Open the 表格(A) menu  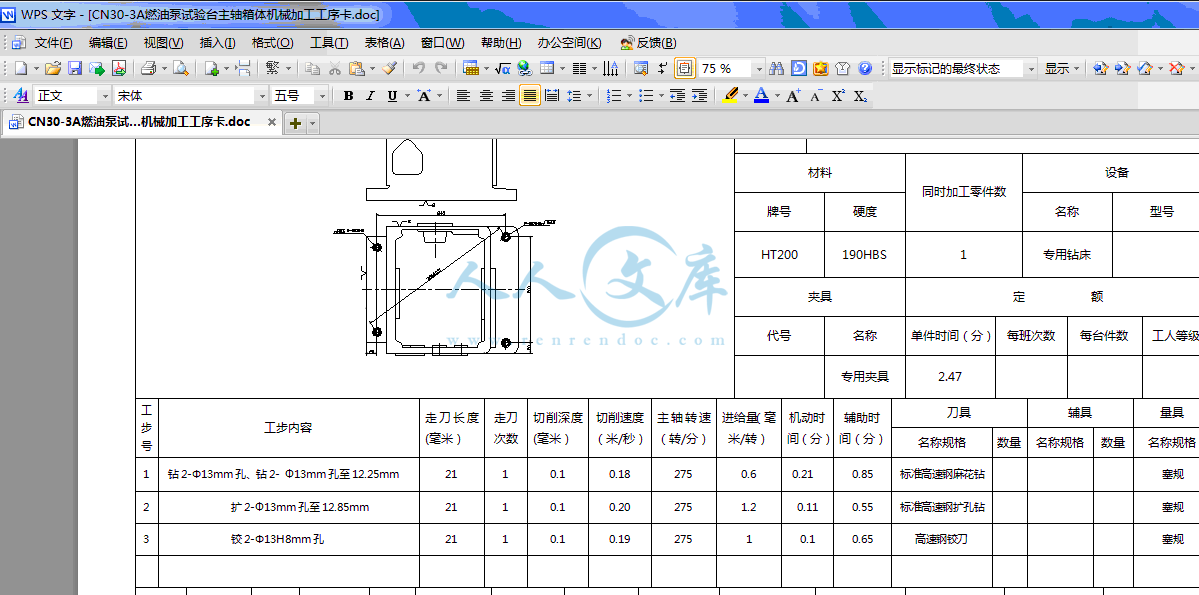point(385,43)
